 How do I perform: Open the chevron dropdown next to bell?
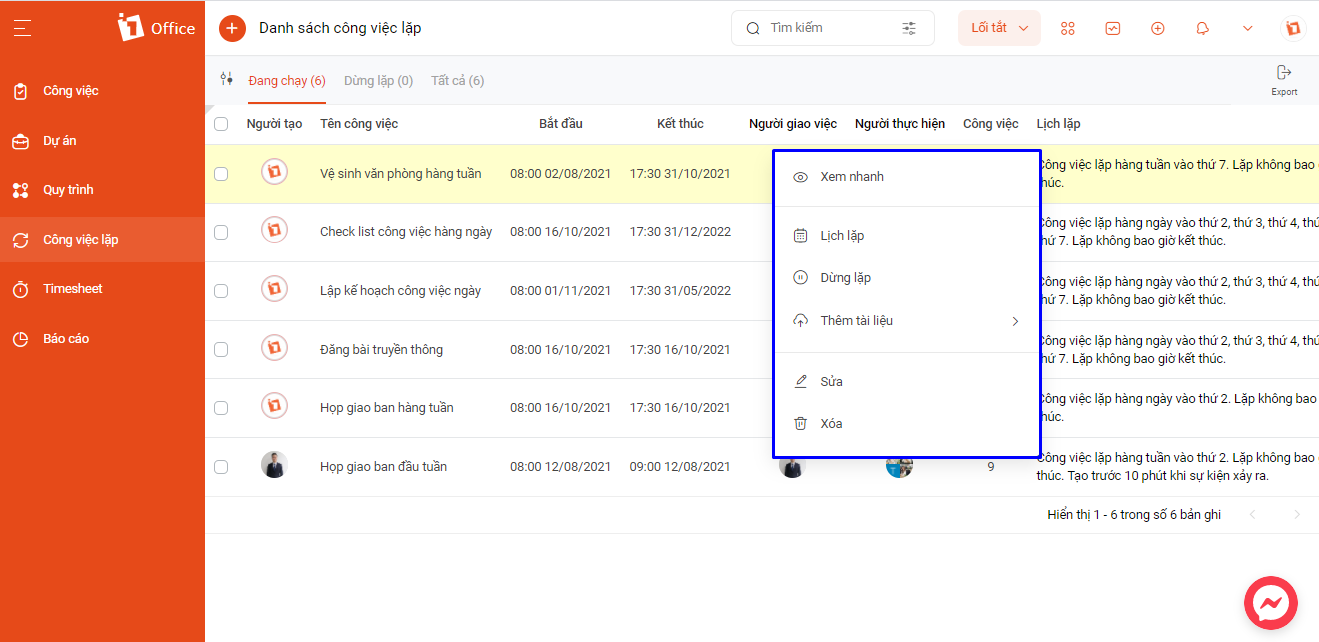[1248, 28]
